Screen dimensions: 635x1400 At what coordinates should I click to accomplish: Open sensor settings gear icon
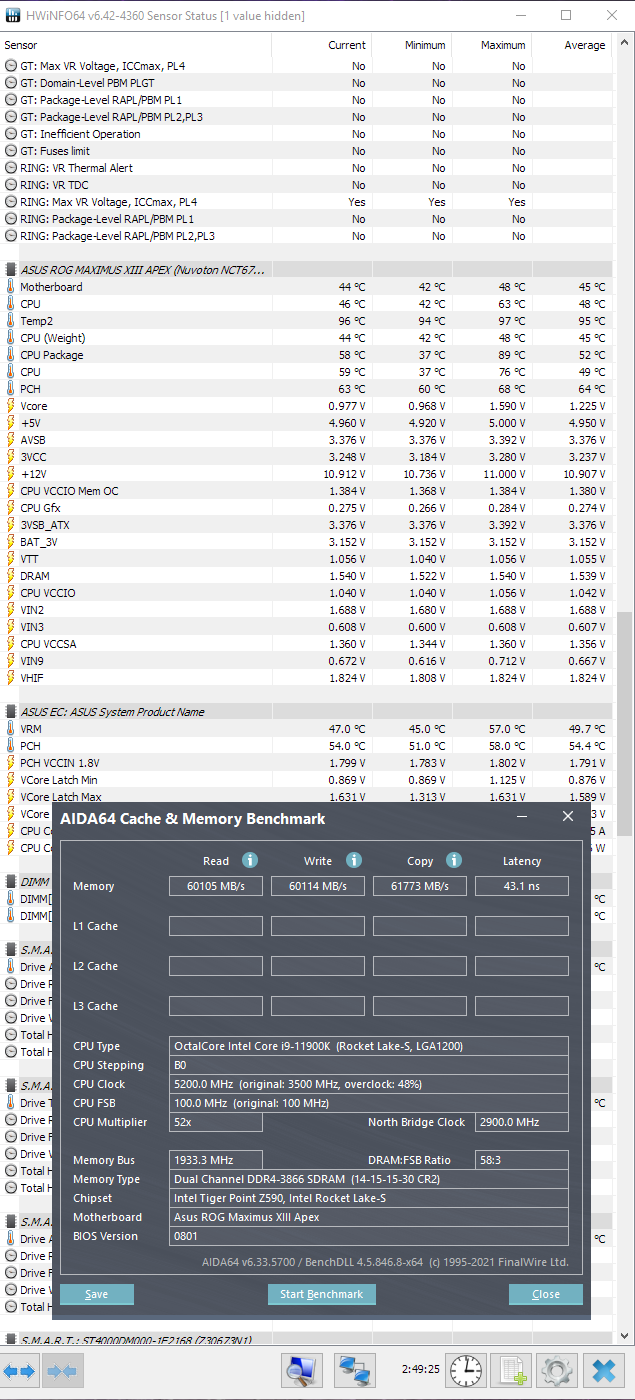click(557, 1370)
